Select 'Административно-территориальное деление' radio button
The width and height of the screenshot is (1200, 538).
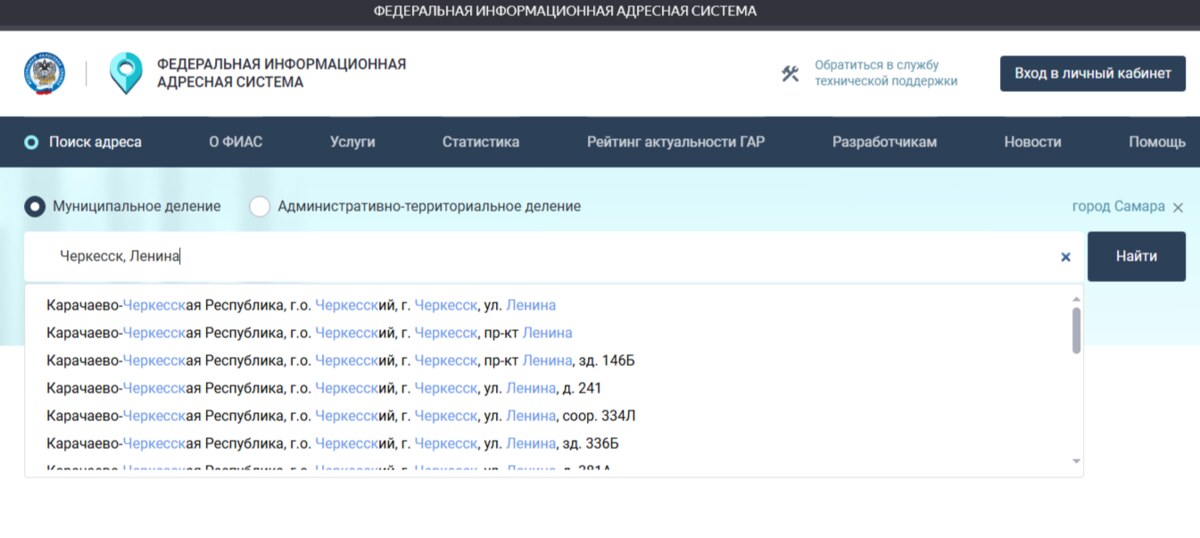[x=260, y=206]
